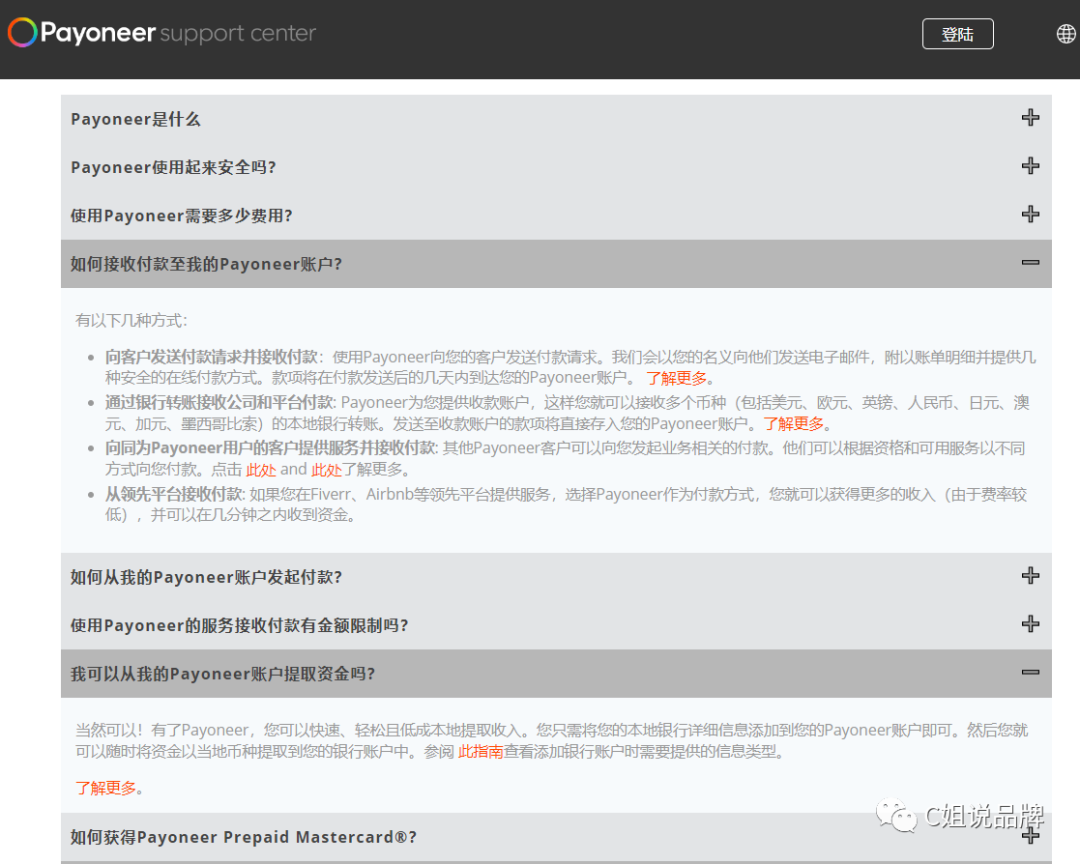
Task: Select the bold text 向客户发送付款请求并接收付款
Action: coord(211,357)
